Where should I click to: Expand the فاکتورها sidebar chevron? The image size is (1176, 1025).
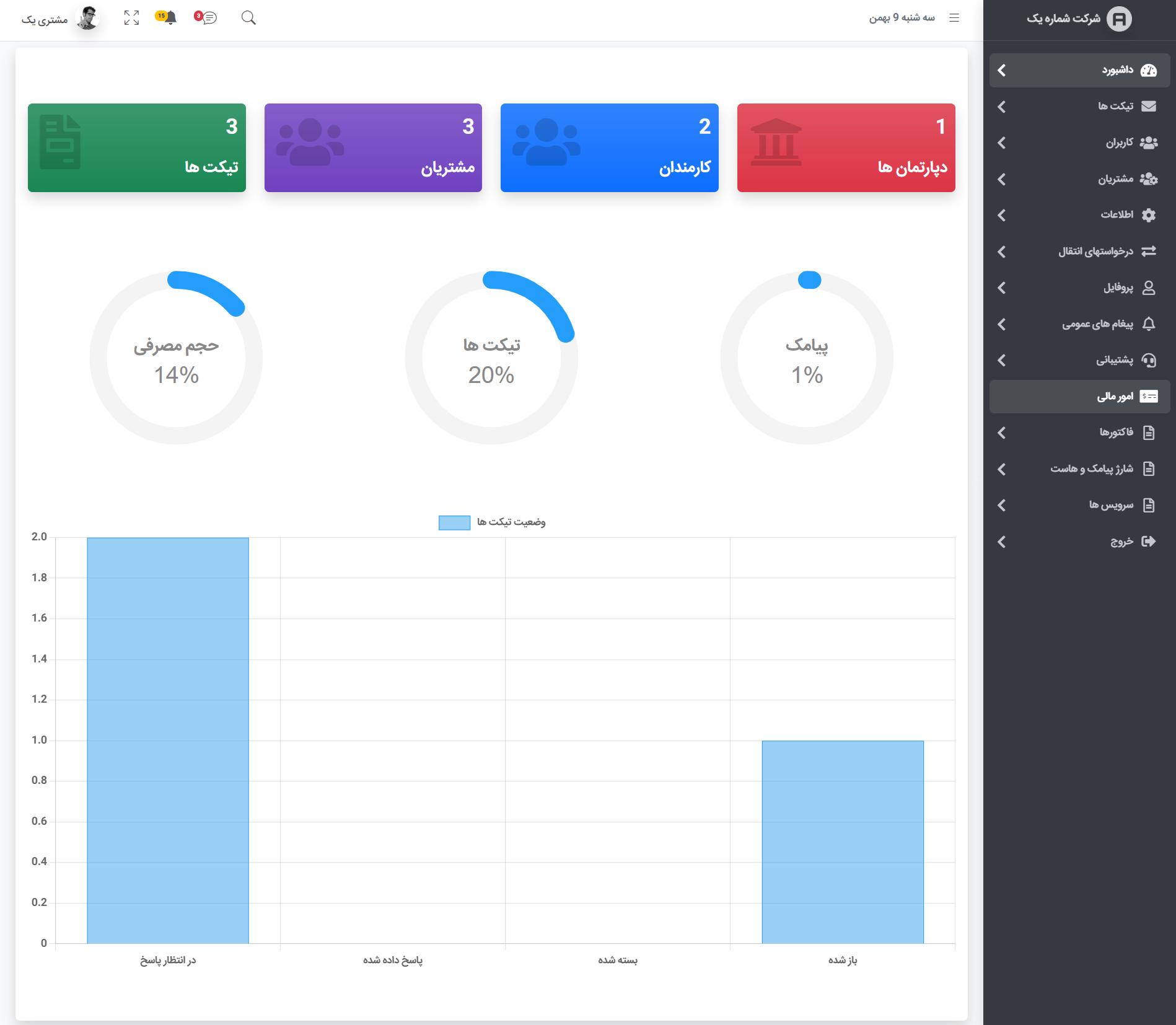pyautogui.click(x=1002, y=433)
